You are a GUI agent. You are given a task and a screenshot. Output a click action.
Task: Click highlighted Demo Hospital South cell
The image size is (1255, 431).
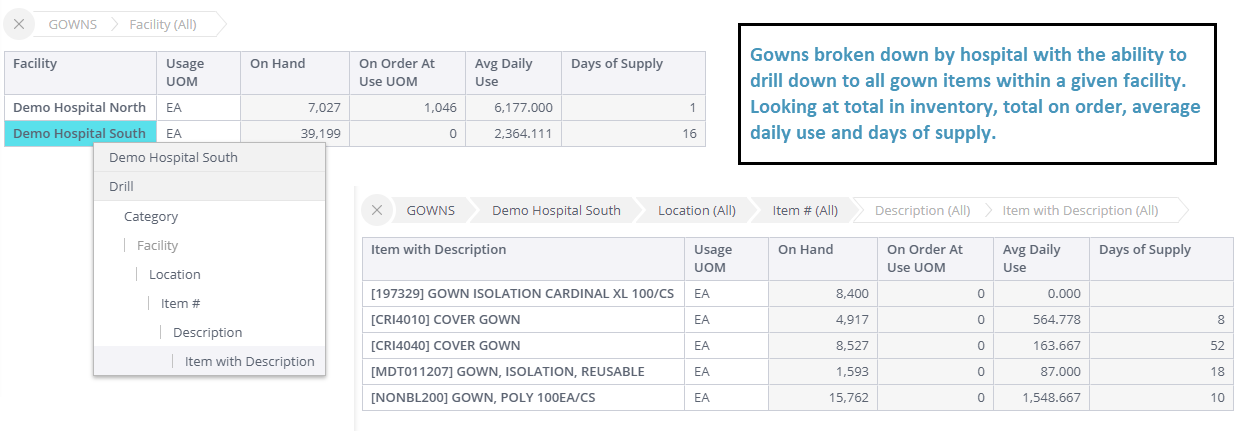click(x=79, y=133)
